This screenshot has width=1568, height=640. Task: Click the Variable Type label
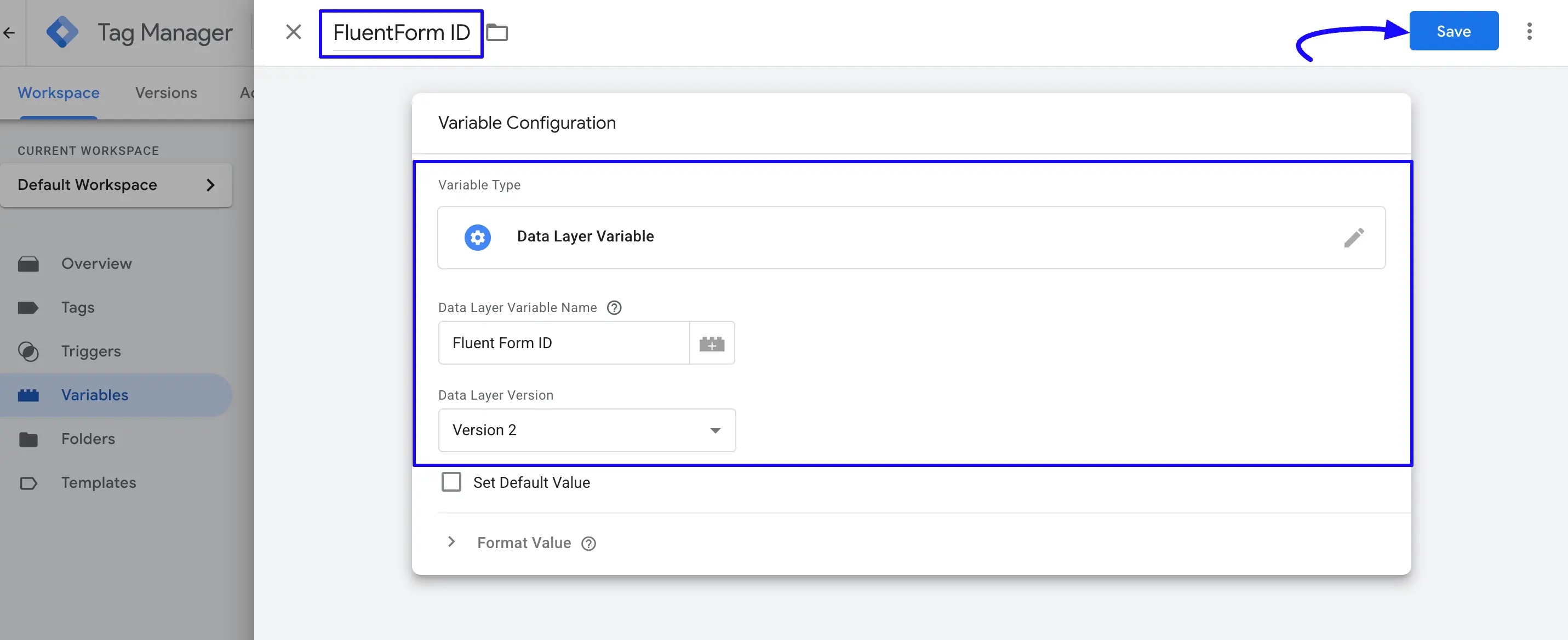(x=479, y=185)
